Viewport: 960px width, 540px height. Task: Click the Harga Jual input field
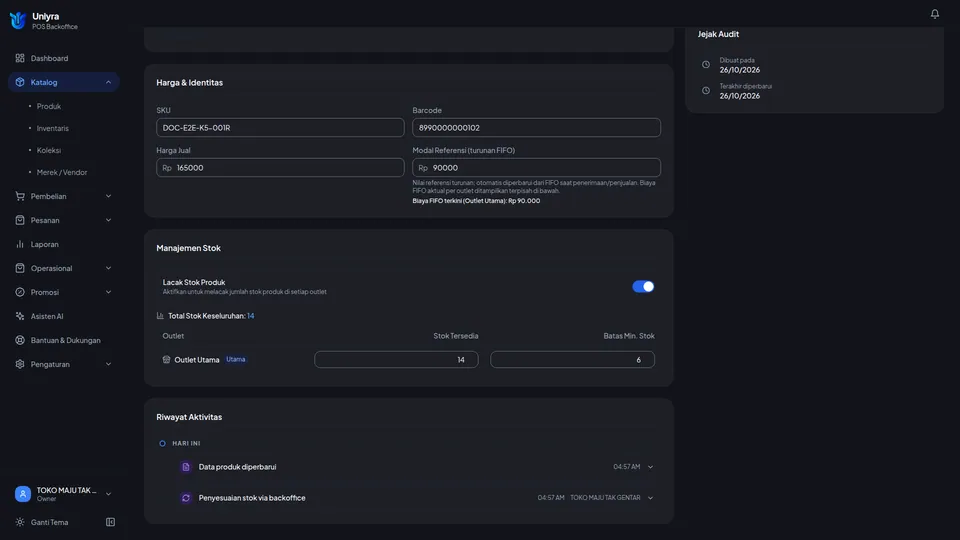(x=280, y=168)
